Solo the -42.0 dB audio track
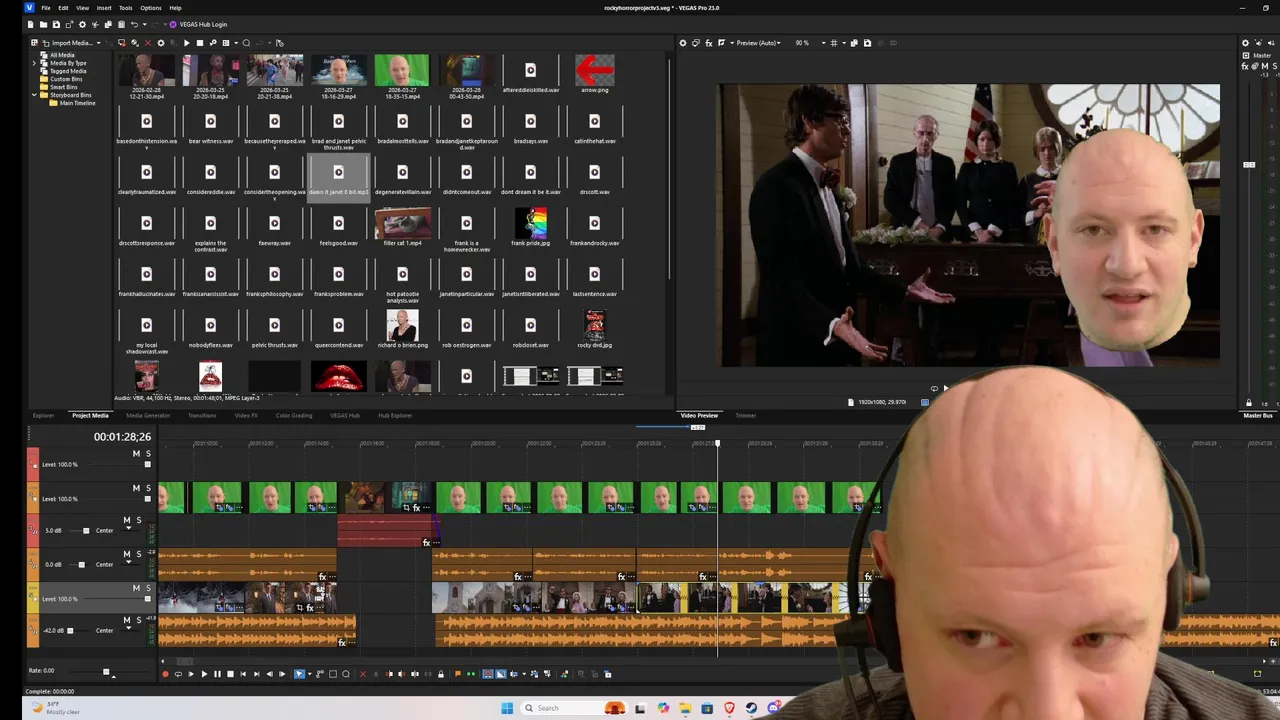This screenshot has height=720, width=1280. point(139,620)
